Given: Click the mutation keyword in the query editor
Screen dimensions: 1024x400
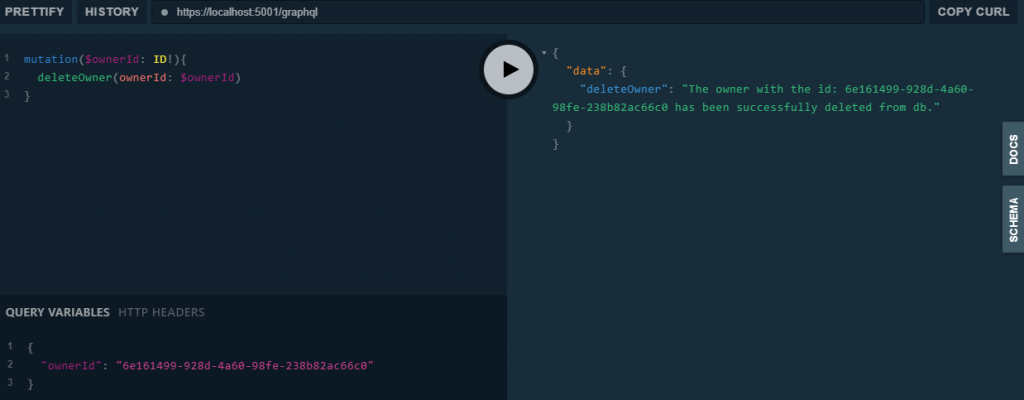Looking at the screenshot, I should [51, 59].
